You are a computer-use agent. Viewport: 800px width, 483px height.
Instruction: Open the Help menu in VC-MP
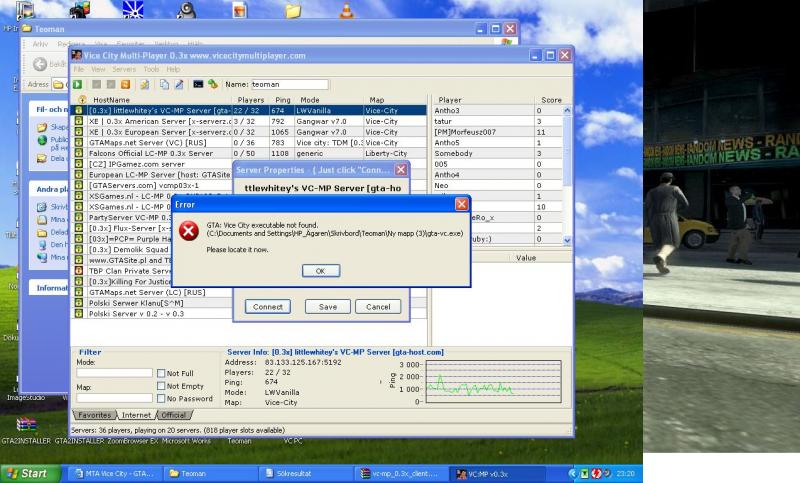(x=173, y=69)
